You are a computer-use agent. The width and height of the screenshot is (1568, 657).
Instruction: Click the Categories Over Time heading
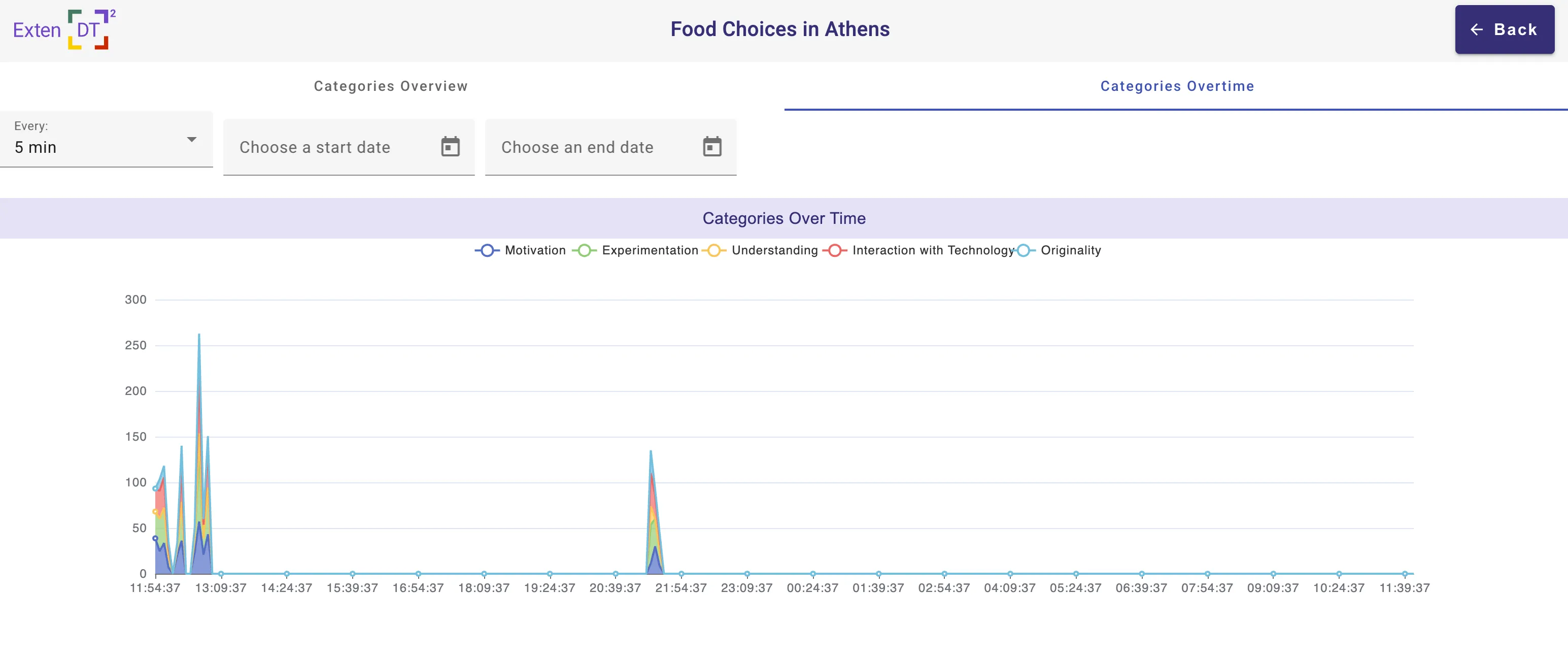[784, 218]
